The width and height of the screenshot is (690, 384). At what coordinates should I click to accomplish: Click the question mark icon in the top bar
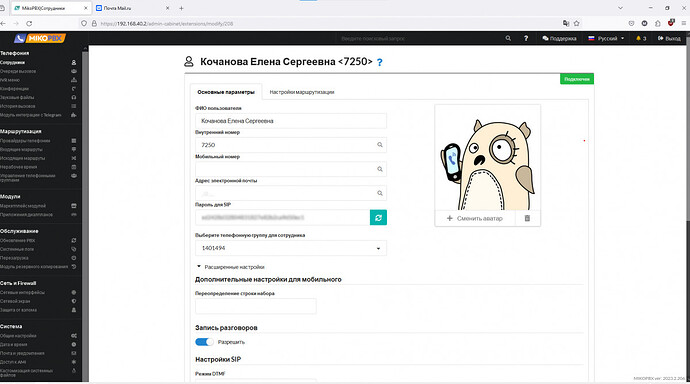526,38
